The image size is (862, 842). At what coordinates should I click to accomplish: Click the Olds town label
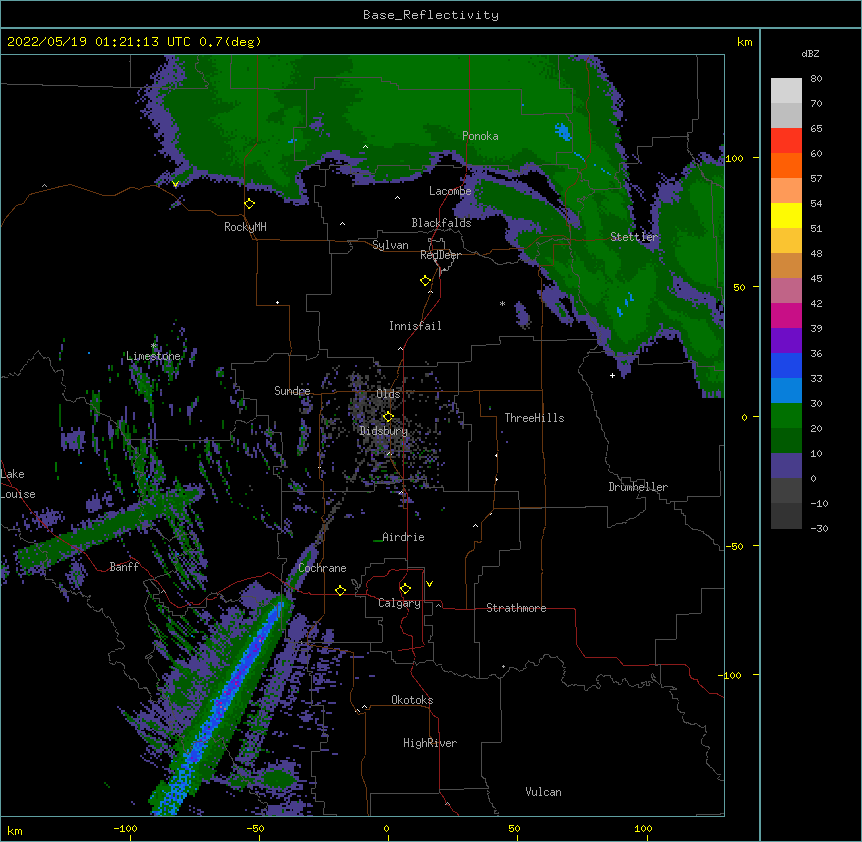tap(388, 394)
